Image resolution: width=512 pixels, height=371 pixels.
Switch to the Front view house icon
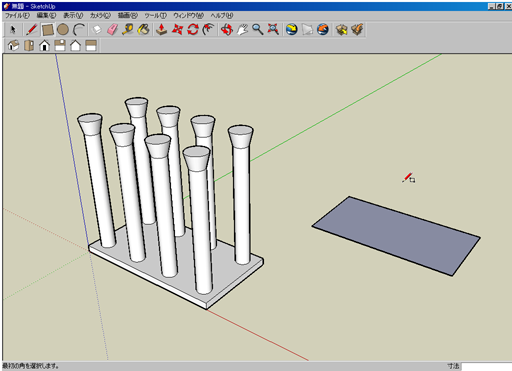tap(44, 45)
